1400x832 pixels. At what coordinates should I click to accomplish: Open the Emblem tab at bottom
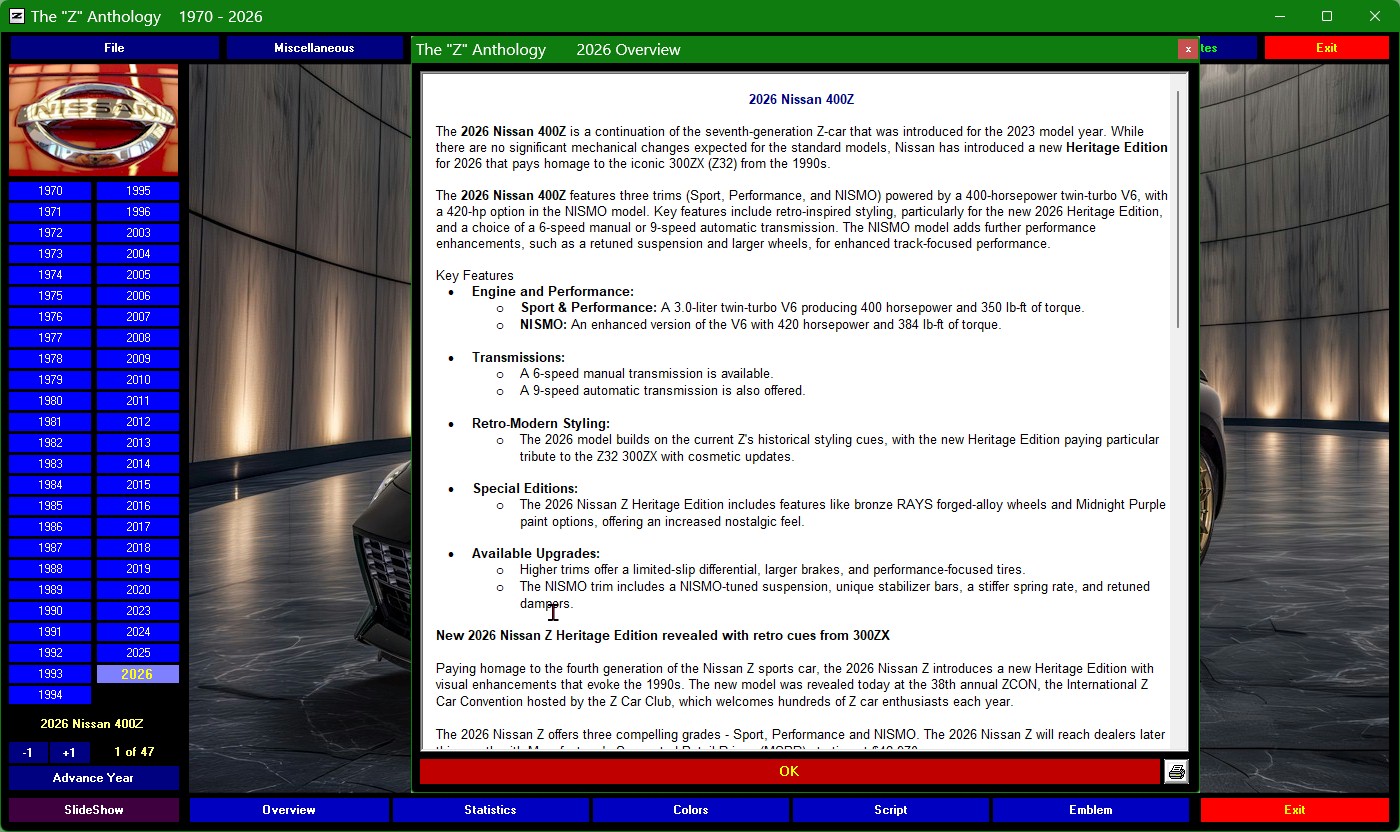tap(1090, 810)
